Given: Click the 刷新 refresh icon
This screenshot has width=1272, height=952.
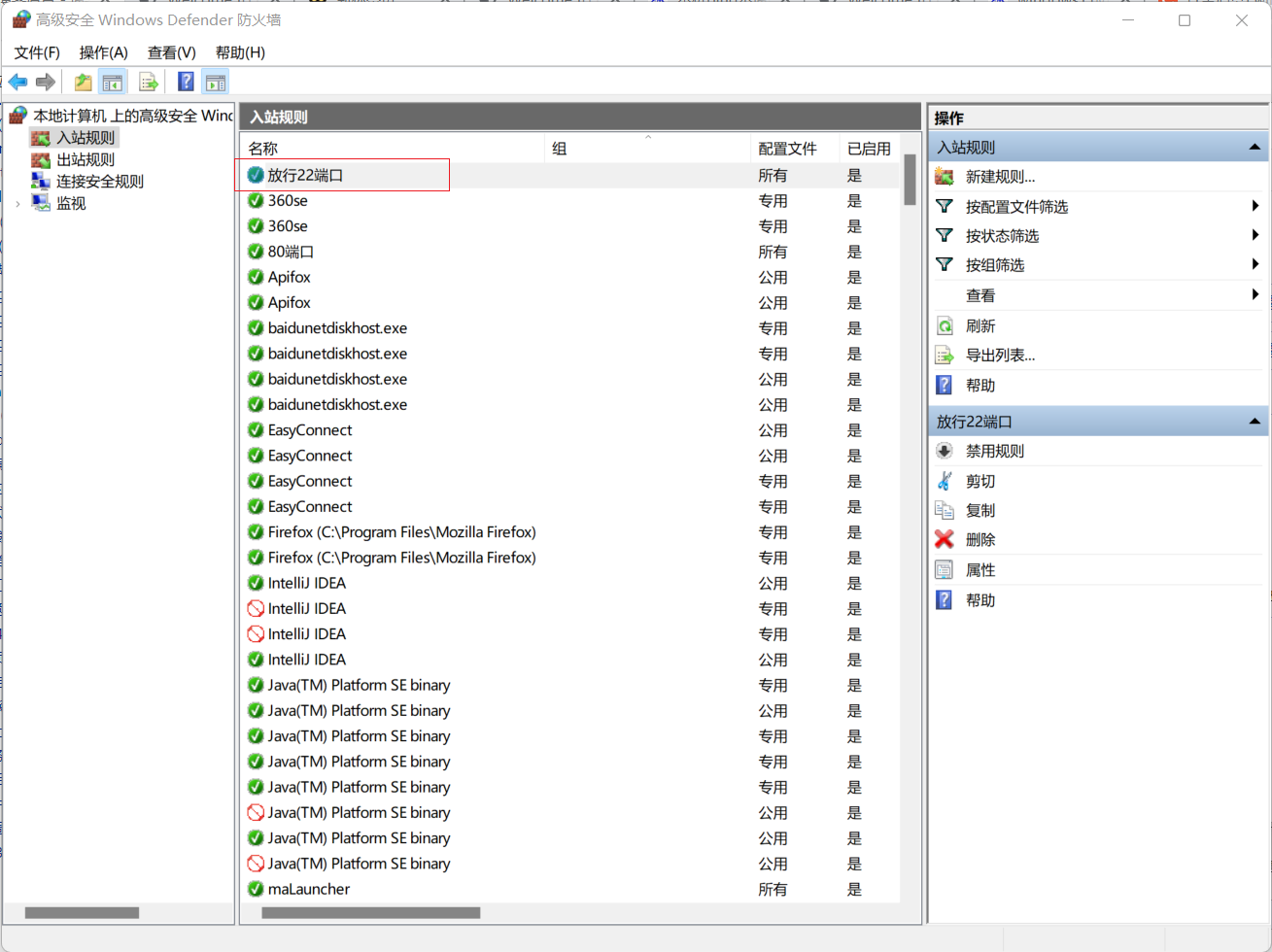Looking at the screenshot, I should [x=945, y=325].
